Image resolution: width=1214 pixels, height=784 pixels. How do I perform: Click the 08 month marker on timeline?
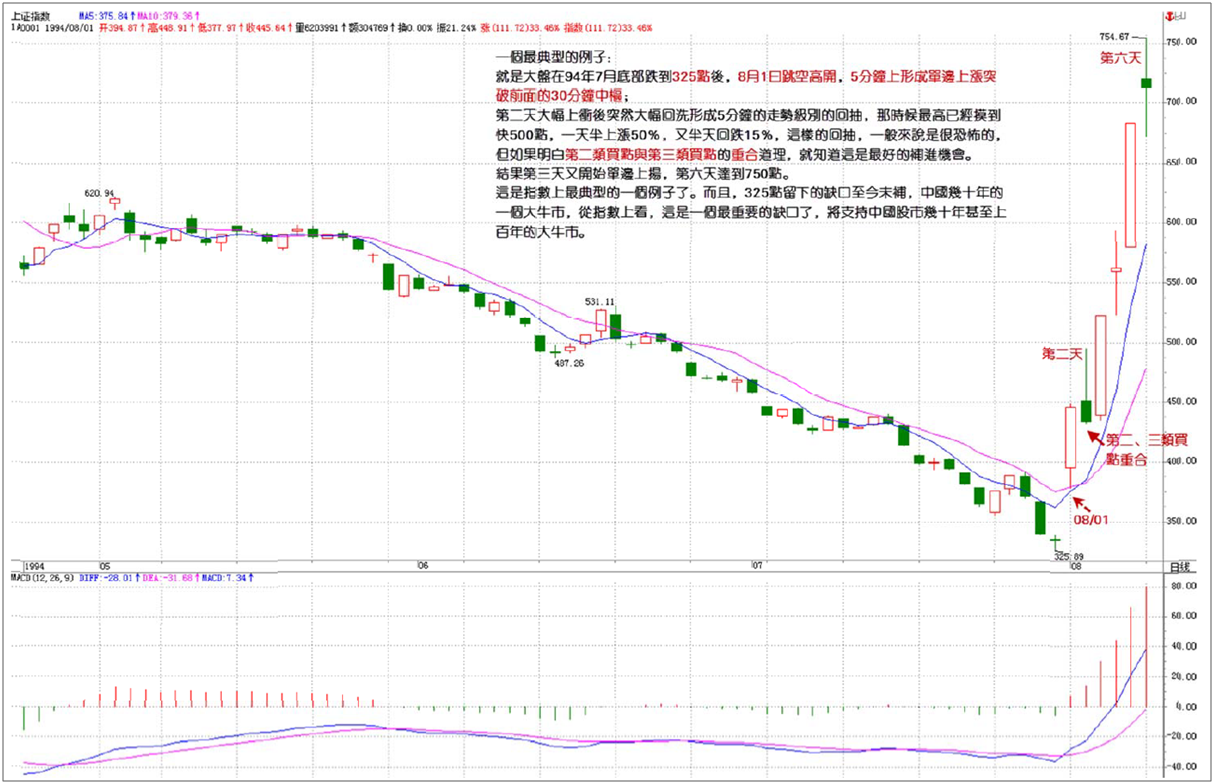tap(1074, 566)
